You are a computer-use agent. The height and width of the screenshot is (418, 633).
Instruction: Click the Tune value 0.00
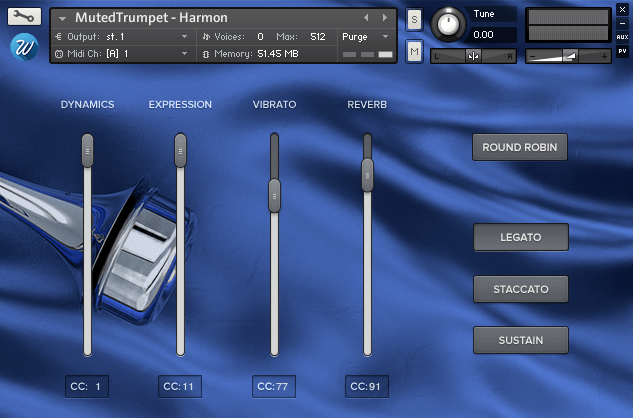483,35
